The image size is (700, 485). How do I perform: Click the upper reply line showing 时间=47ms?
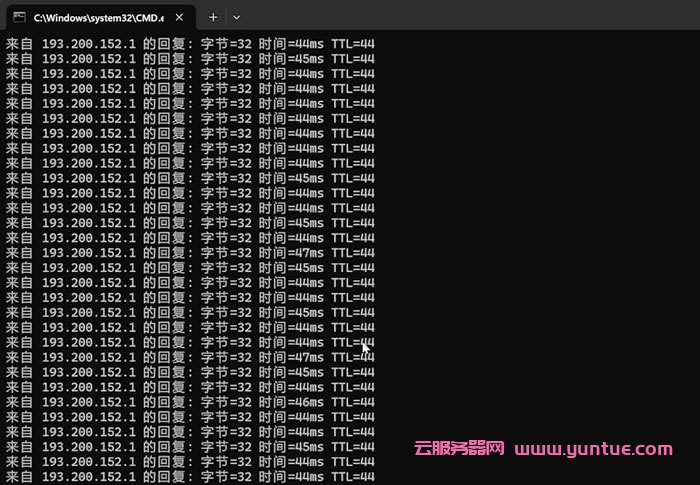click(x=190, y=253)
